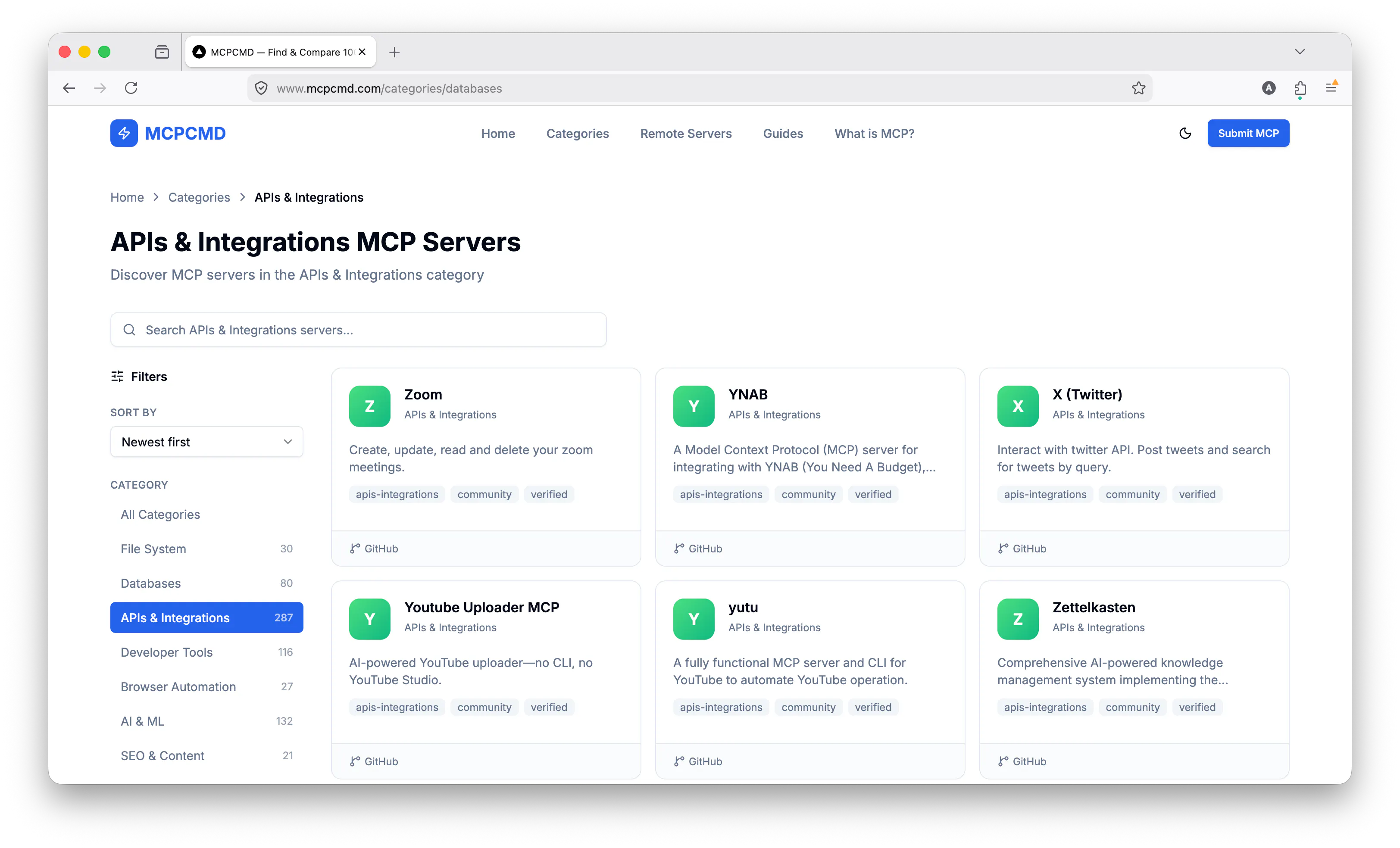Open Guides from the navigation

click(782, 134)
